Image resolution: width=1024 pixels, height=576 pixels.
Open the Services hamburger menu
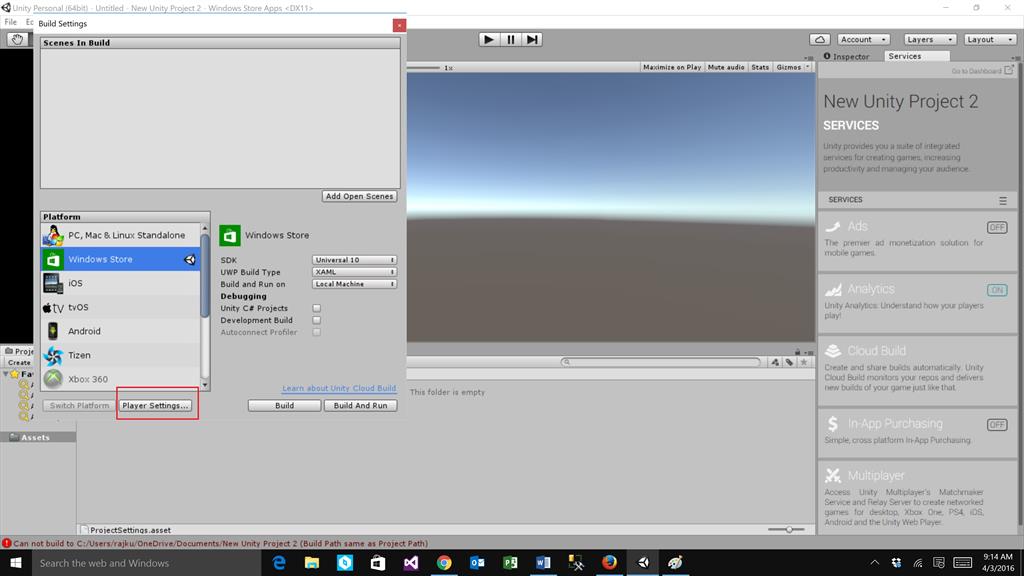click(x=1003, y=200)
